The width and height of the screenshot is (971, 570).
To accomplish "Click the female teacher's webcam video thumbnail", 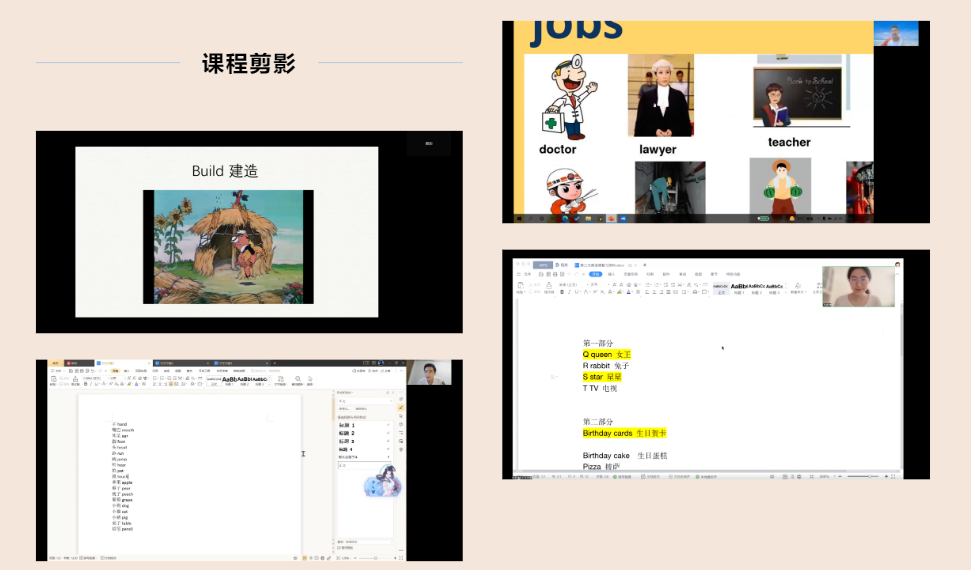I will pyautogui.click(x=857, y=286).
